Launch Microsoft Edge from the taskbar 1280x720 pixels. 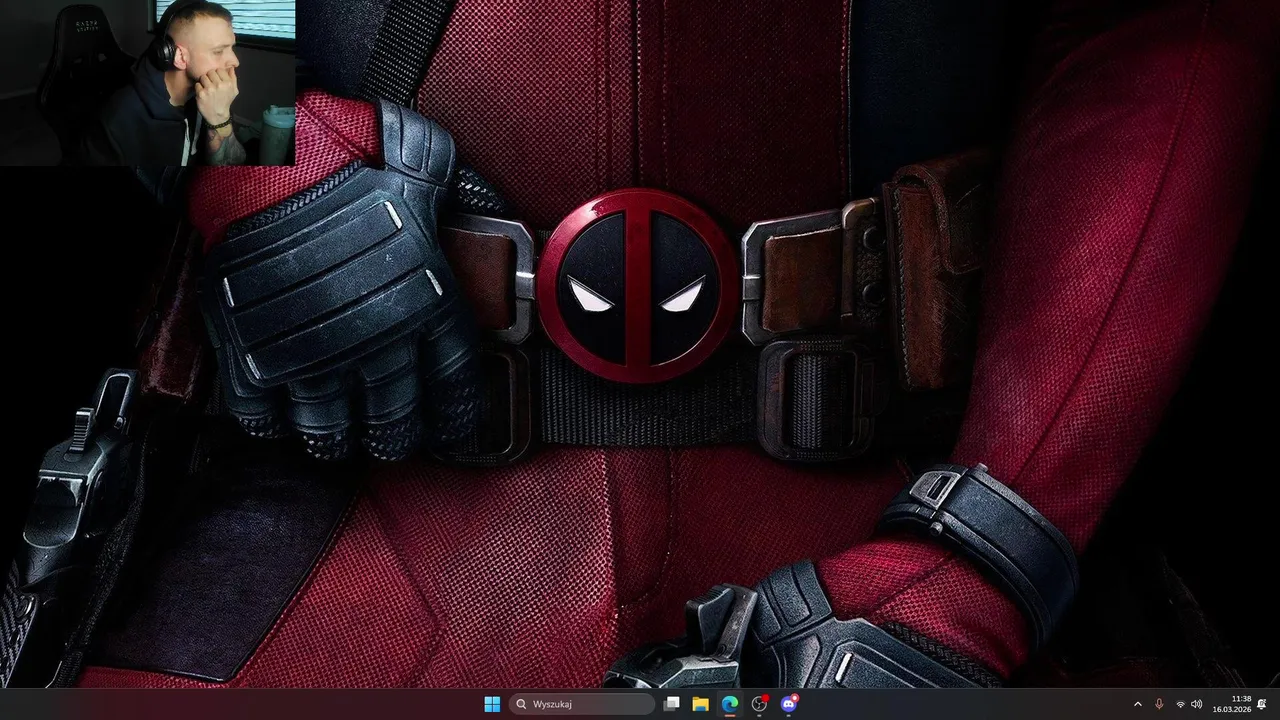730,704
